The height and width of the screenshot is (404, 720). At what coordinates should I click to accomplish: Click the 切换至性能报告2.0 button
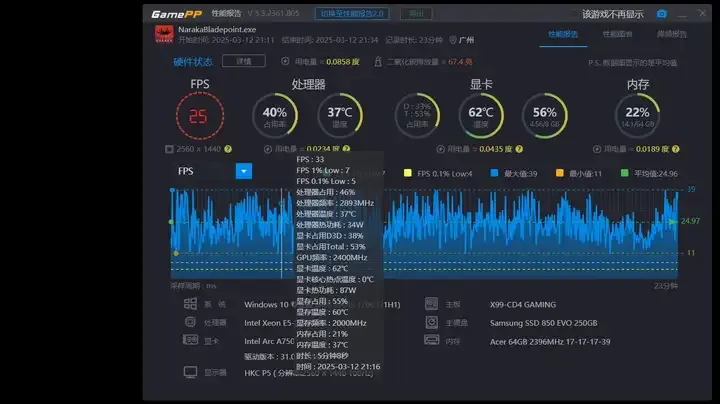(352, 14)
